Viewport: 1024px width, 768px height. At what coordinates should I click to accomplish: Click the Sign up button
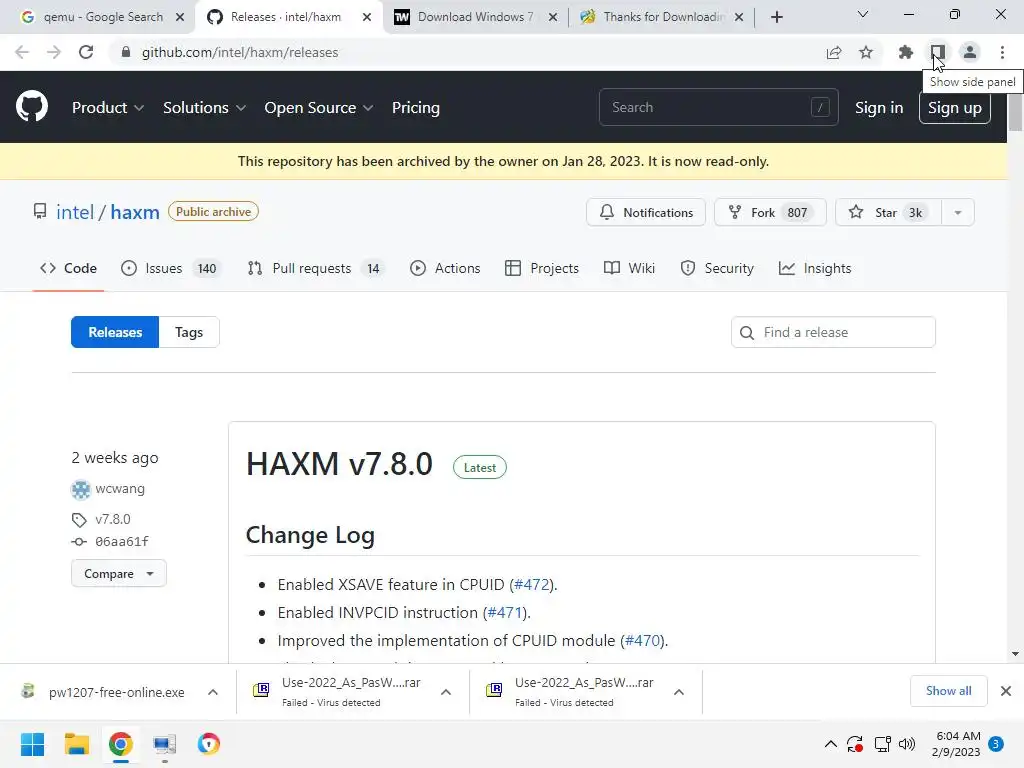point(955,108)
